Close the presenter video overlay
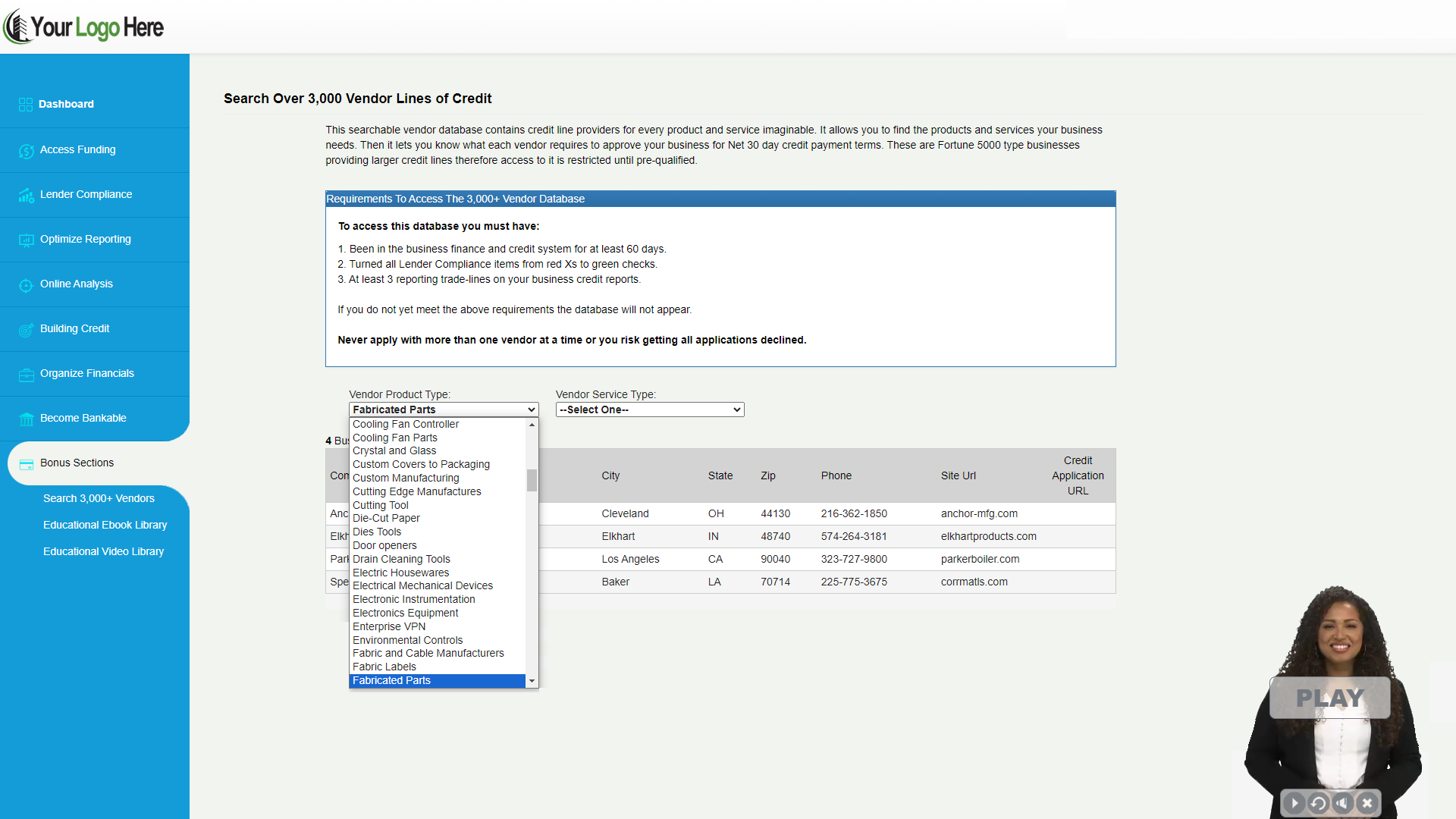This screenshot has width=1456, height=819. (1367, 802)
